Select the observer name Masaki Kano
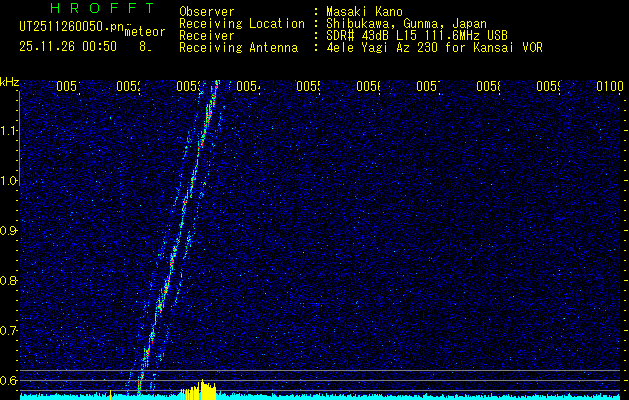The width and height of the screenshot is (629, 400). (x=364, y=12)
